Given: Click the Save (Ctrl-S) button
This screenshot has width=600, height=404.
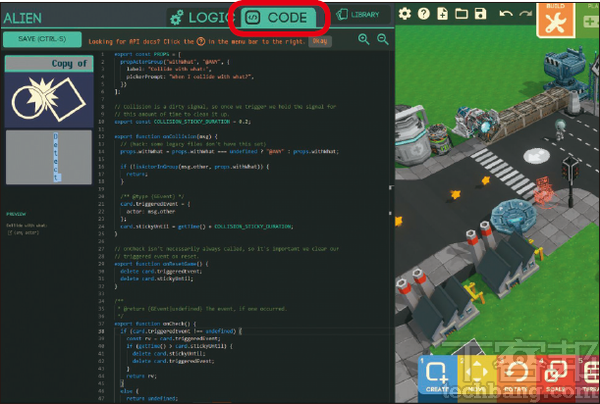Looking at the screenshot, I should coord(42,39).
